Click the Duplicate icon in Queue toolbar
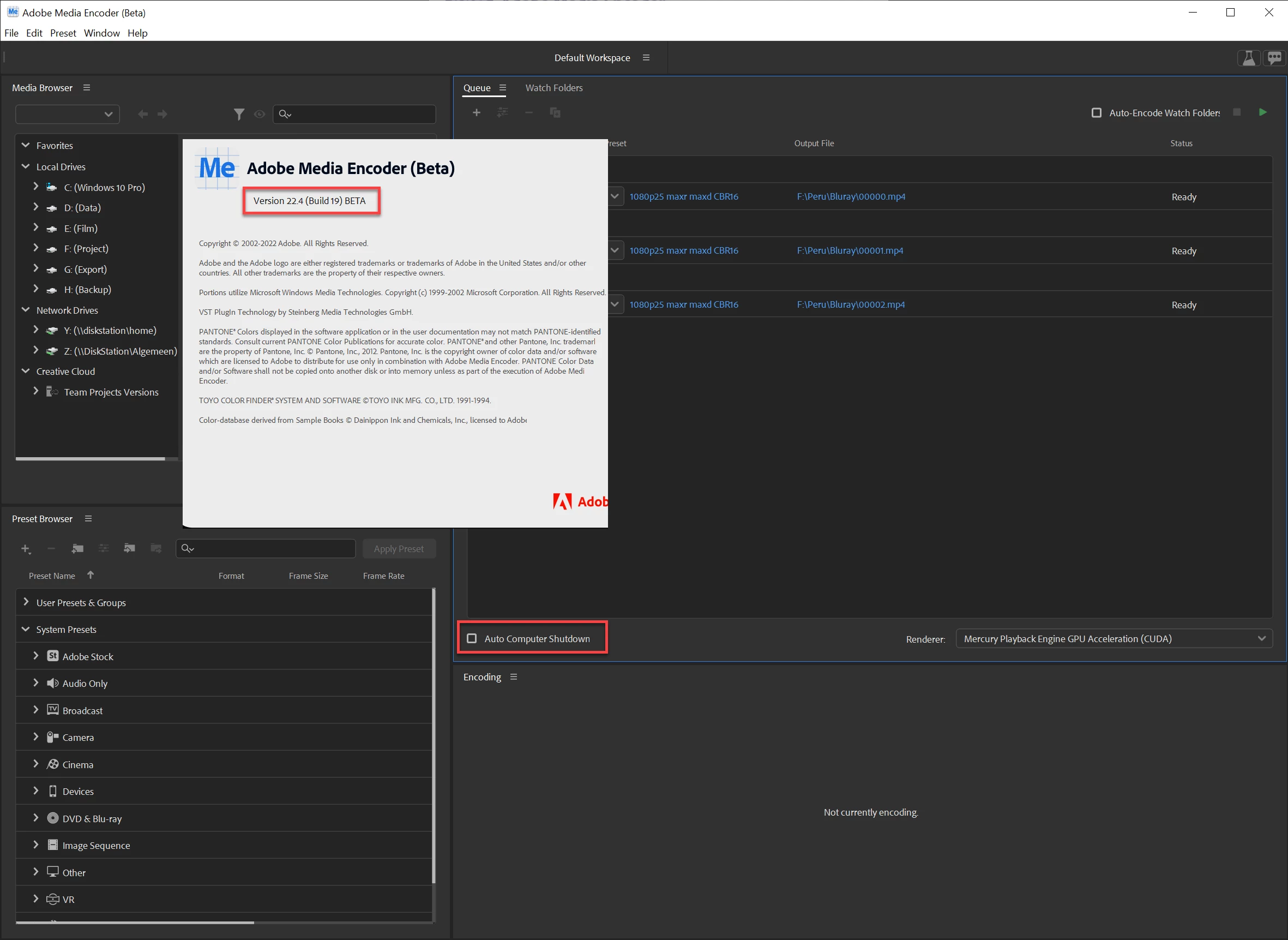 coord(555,113)
